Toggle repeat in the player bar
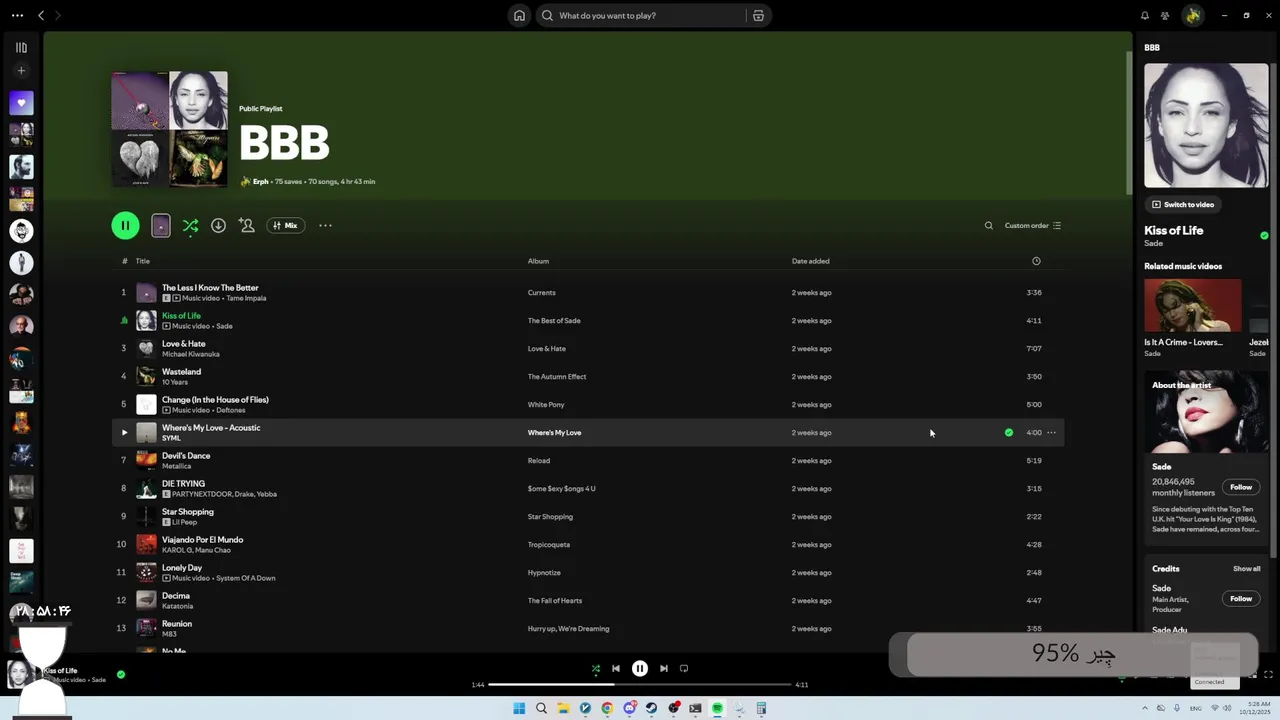 click(x=684, y=668)
